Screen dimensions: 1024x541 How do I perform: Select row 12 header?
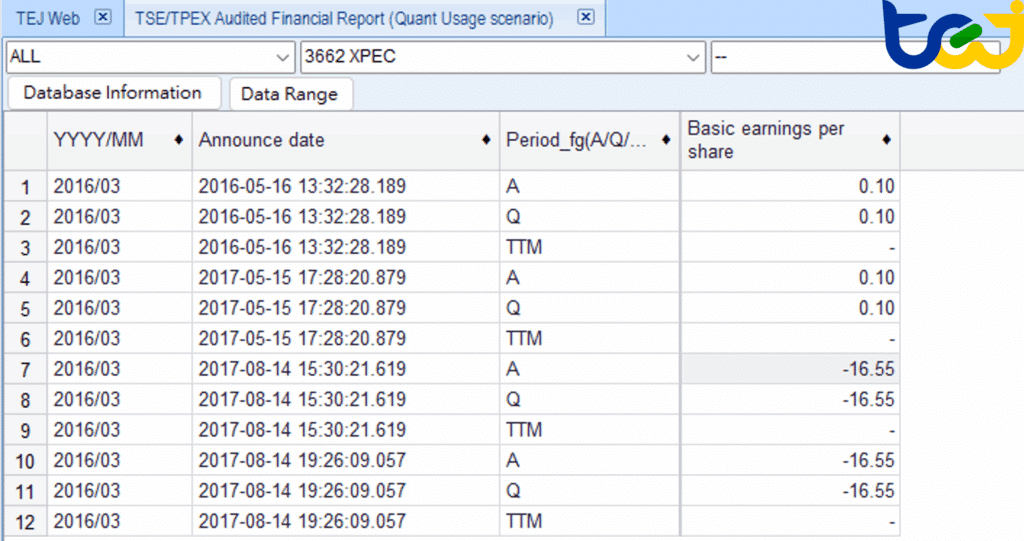[26, 521]
